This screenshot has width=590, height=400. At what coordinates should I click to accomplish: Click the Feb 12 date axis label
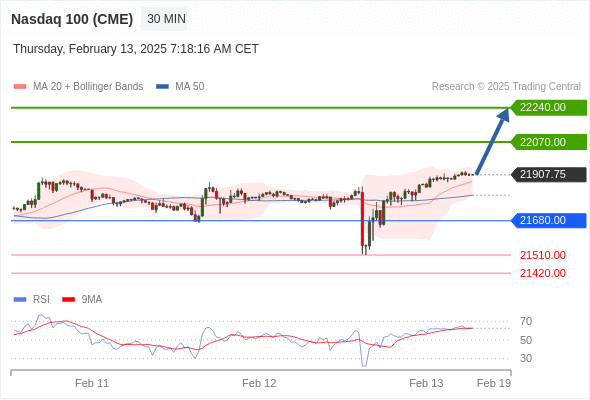pyautogui.click(x=259, y=383)
